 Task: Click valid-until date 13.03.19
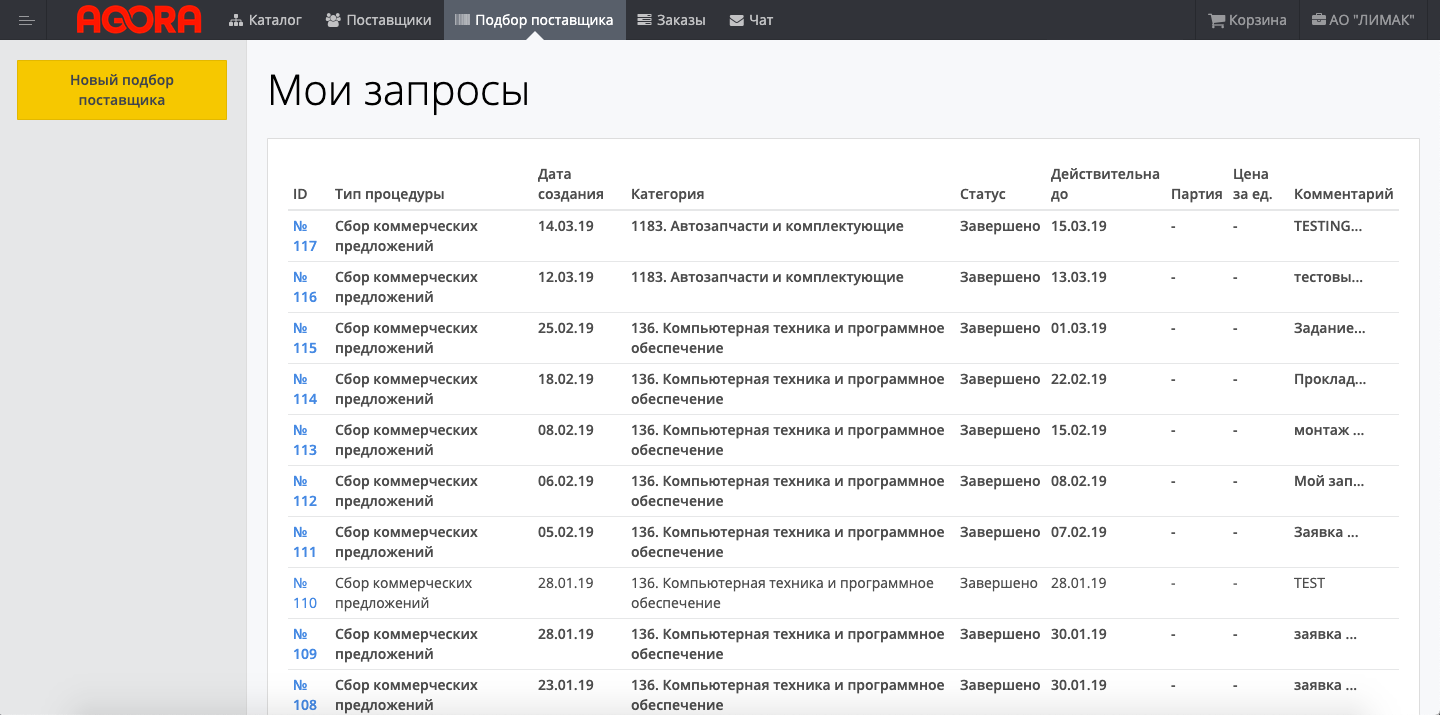coord(1079,277)
